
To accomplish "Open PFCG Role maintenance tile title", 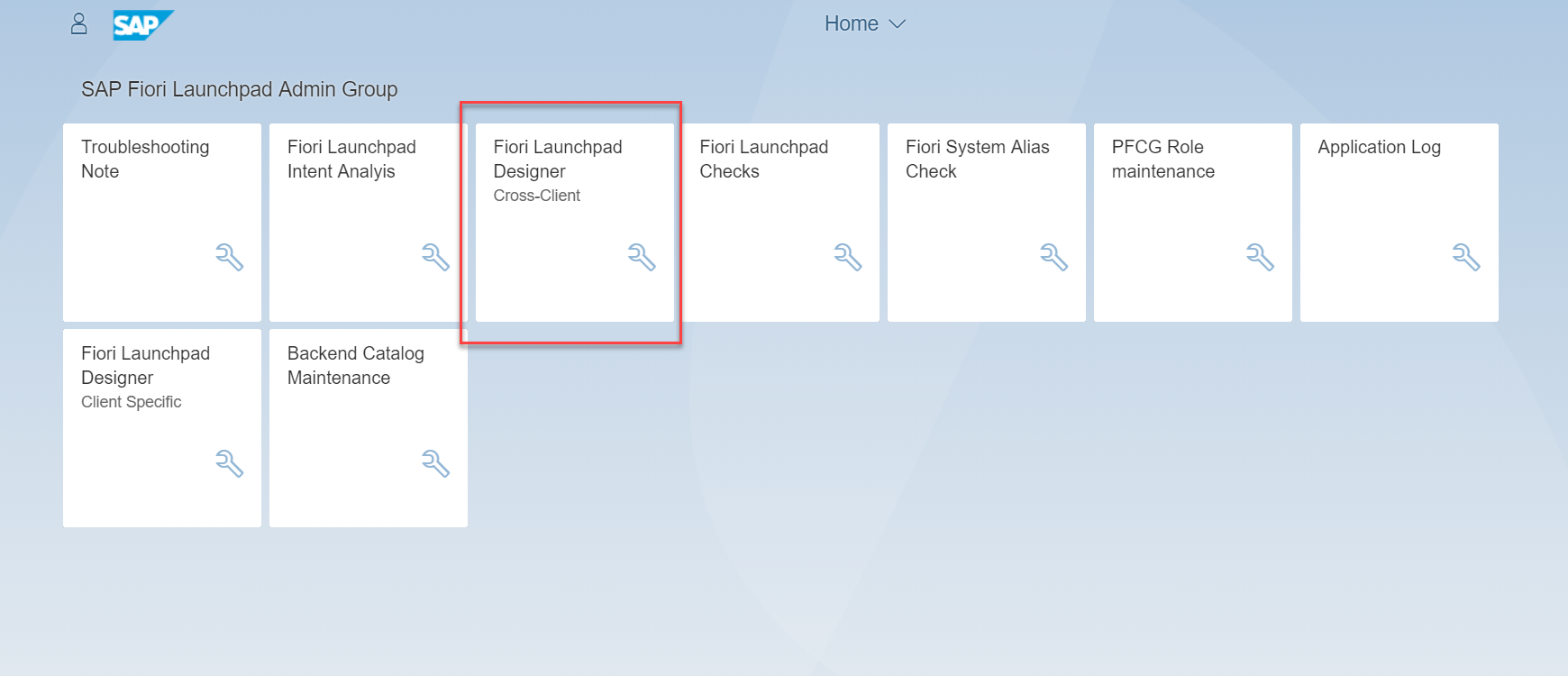I will [1163, 159].
